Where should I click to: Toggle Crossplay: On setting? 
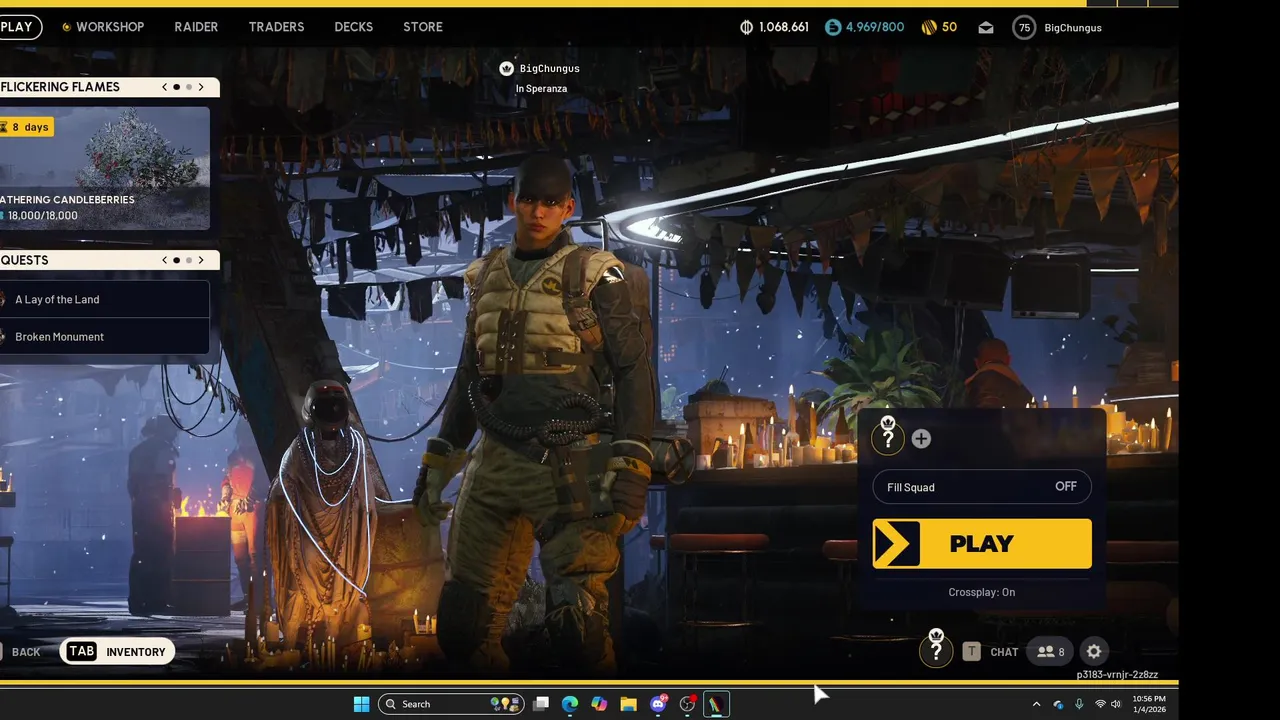point(981,592)
